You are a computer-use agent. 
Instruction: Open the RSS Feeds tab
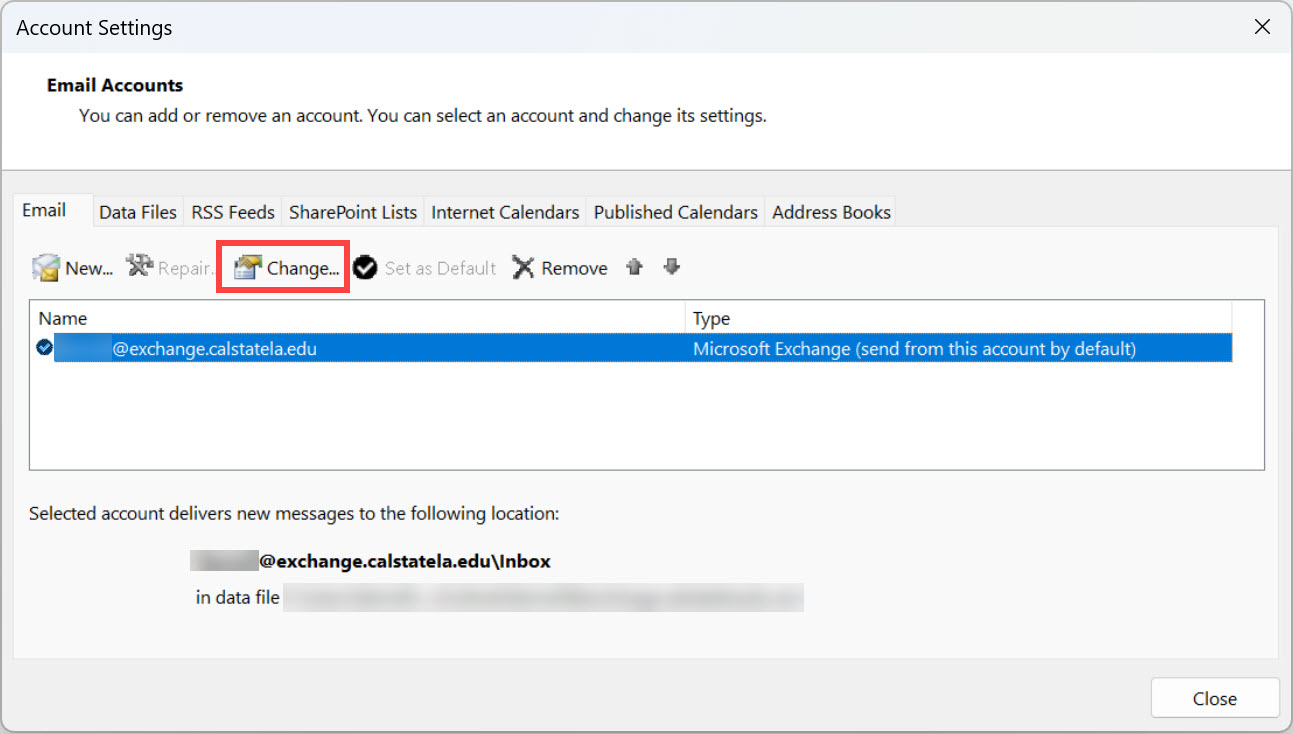coord(232,212)
